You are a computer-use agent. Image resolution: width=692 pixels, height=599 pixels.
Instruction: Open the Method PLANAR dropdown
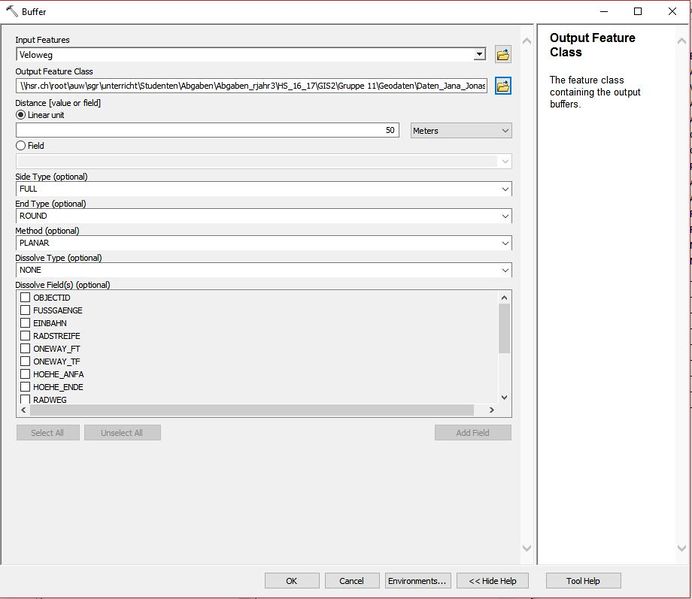264,243
